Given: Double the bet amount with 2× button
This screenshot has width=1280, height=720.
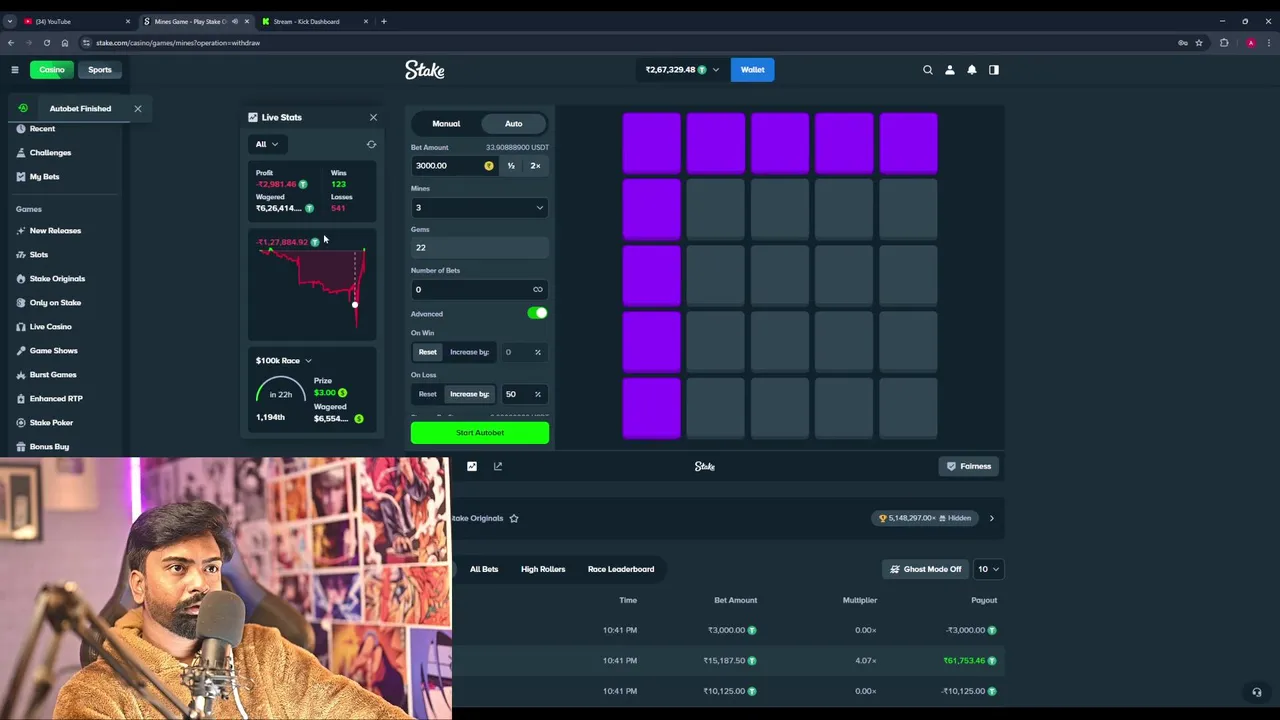Looking at the screenshot, I should tap(535, 166).
